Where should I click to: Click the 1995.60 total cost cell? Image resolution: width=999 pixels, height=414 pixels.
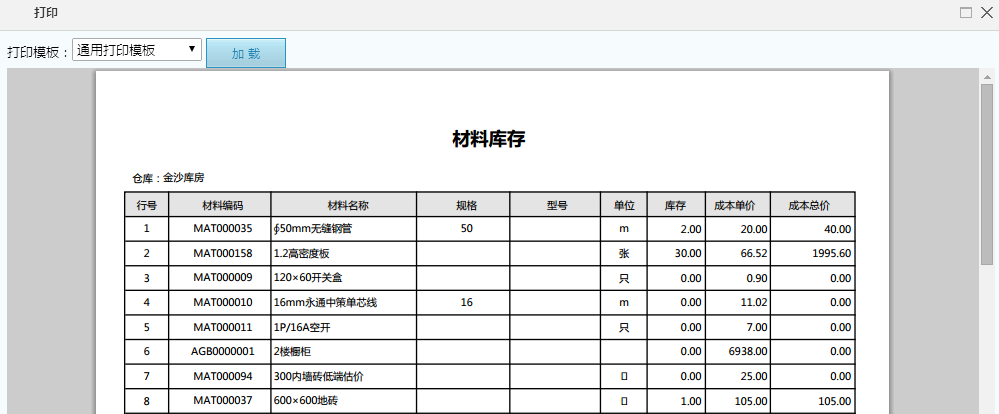813,254
